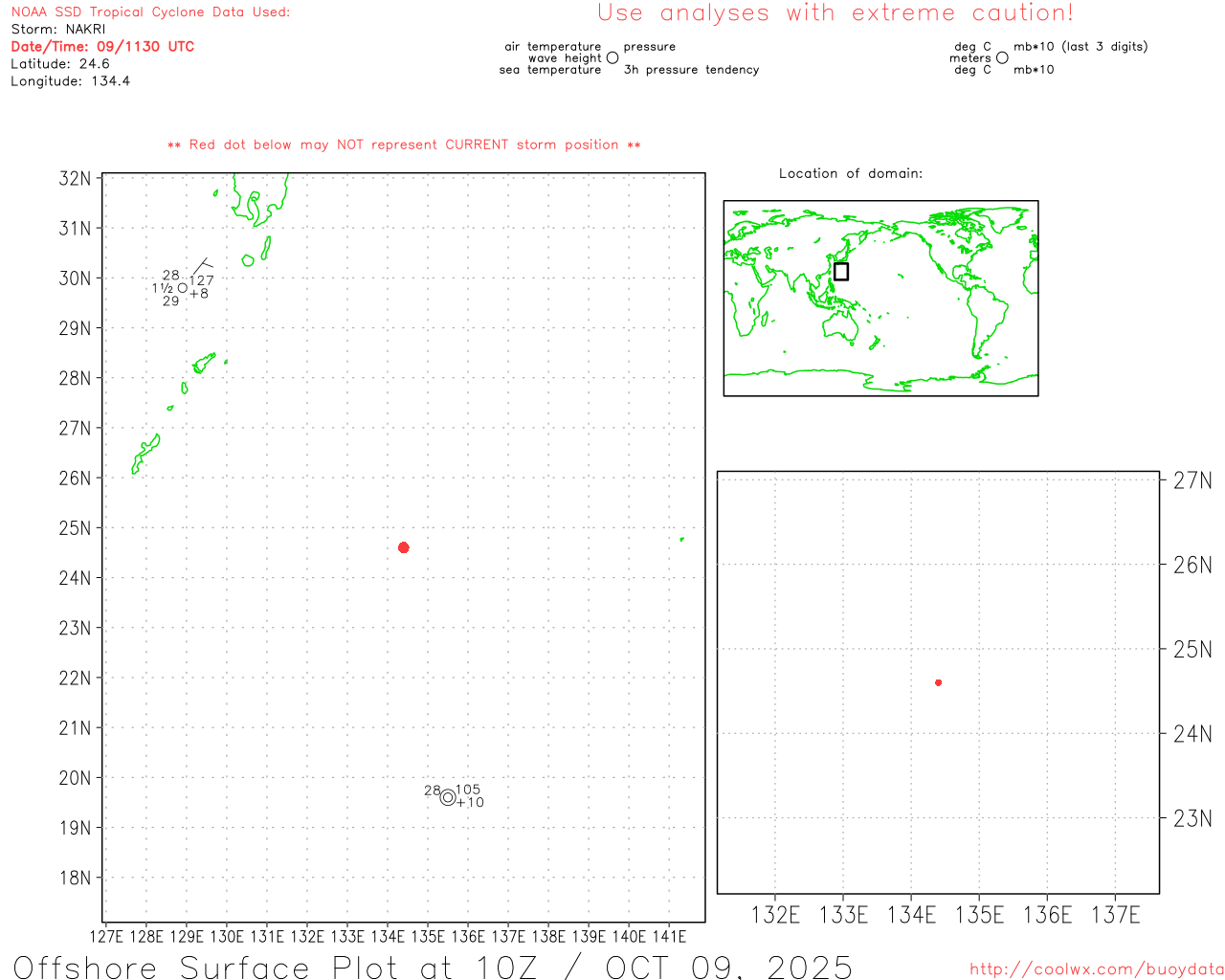Click the legend circle beside 'meters' units

click(x=1002, y=57)
